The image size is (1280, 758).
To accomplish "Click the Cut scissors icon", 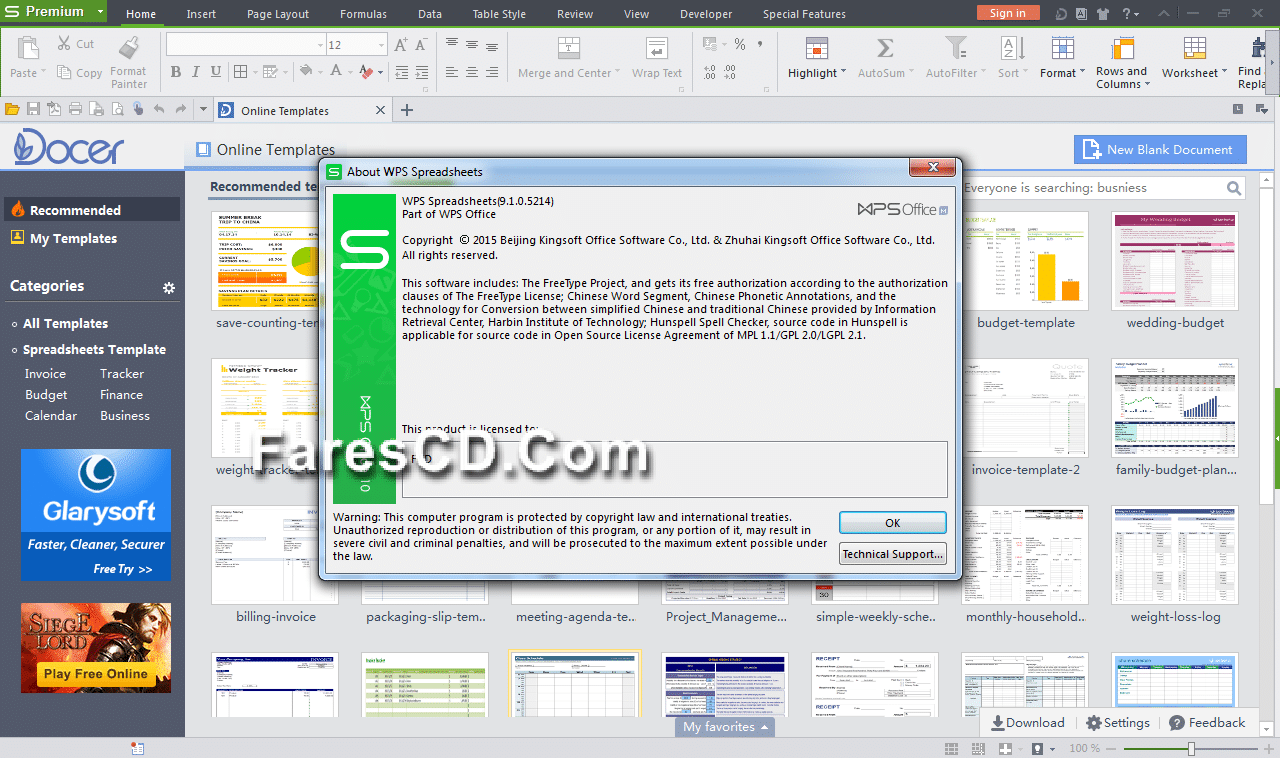I will click(64, 44).
